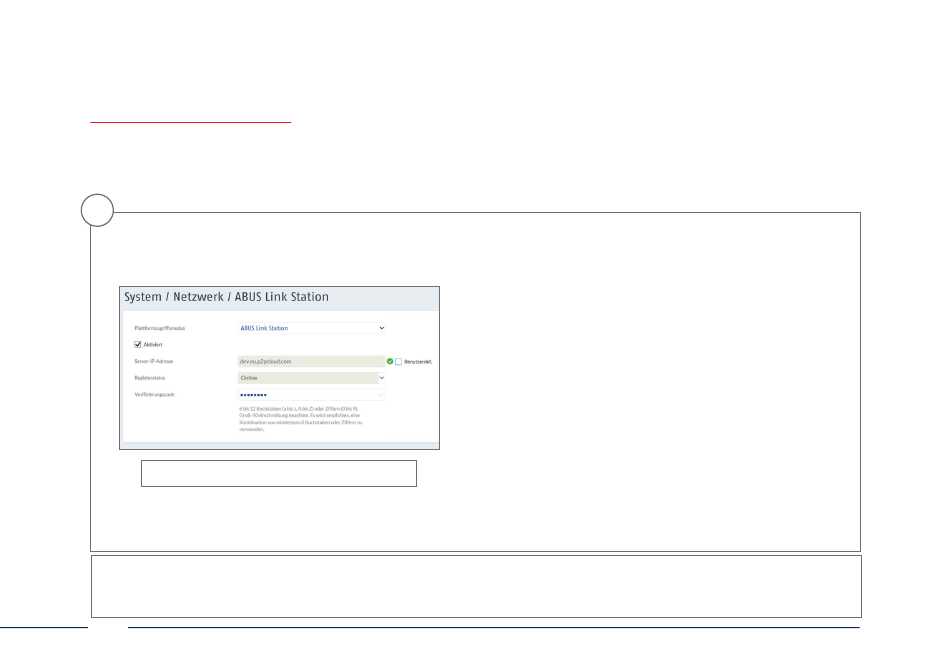Click the 'Verifizierungscode' label
950x670 pixels.
point(154,395)
